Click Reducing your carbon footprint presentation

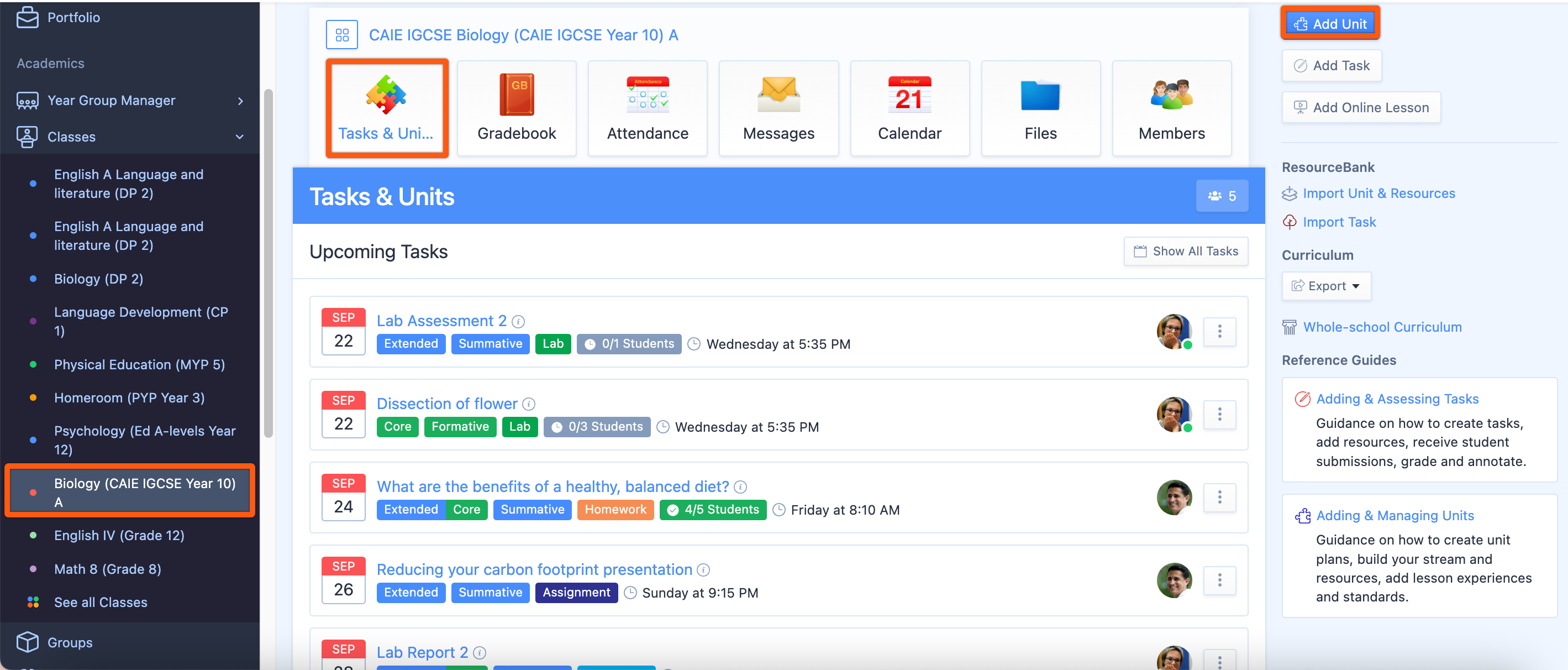(x=534, y=569)
